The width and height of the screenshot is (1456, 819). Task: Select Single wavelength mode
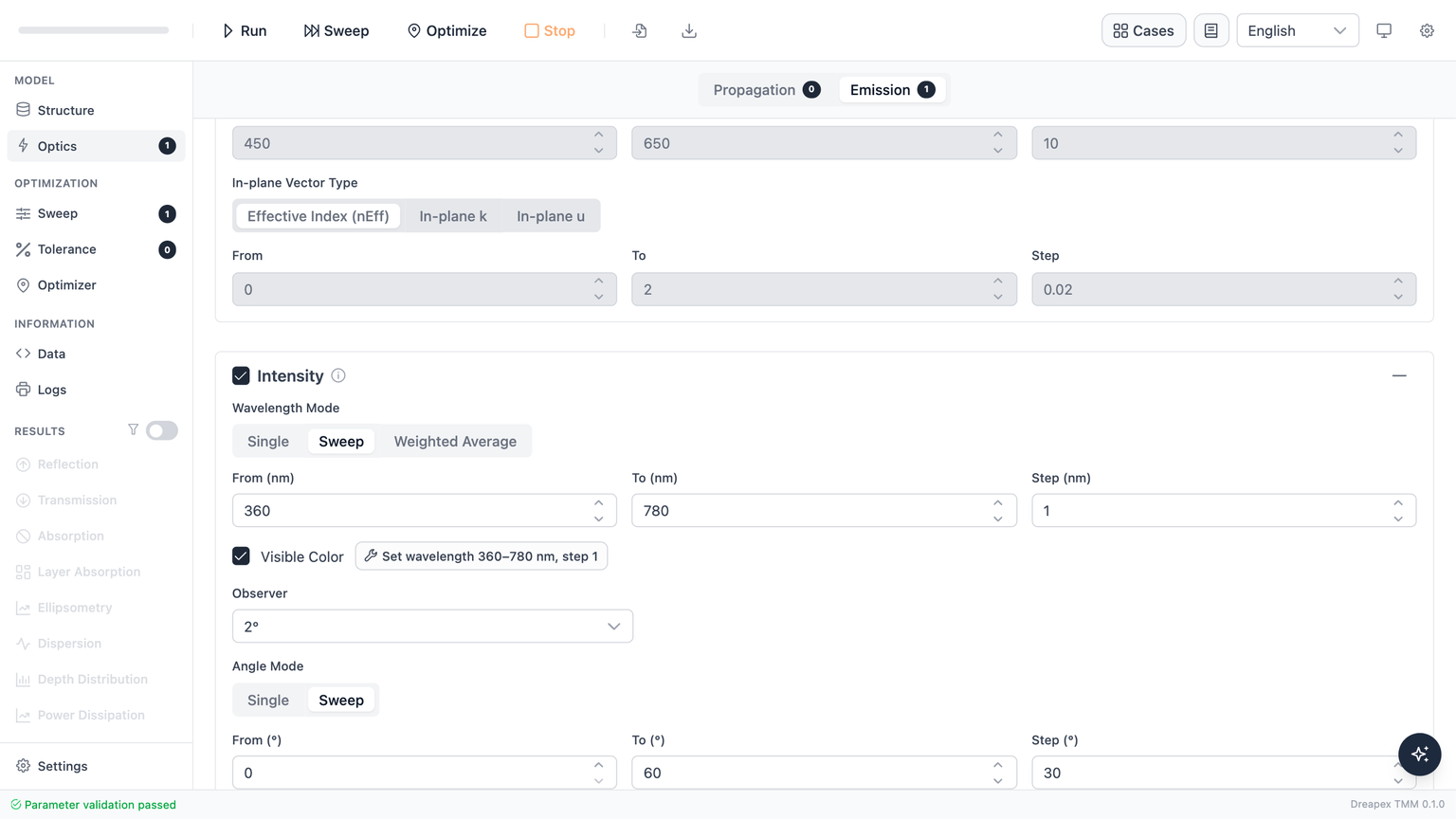(268, 442)
